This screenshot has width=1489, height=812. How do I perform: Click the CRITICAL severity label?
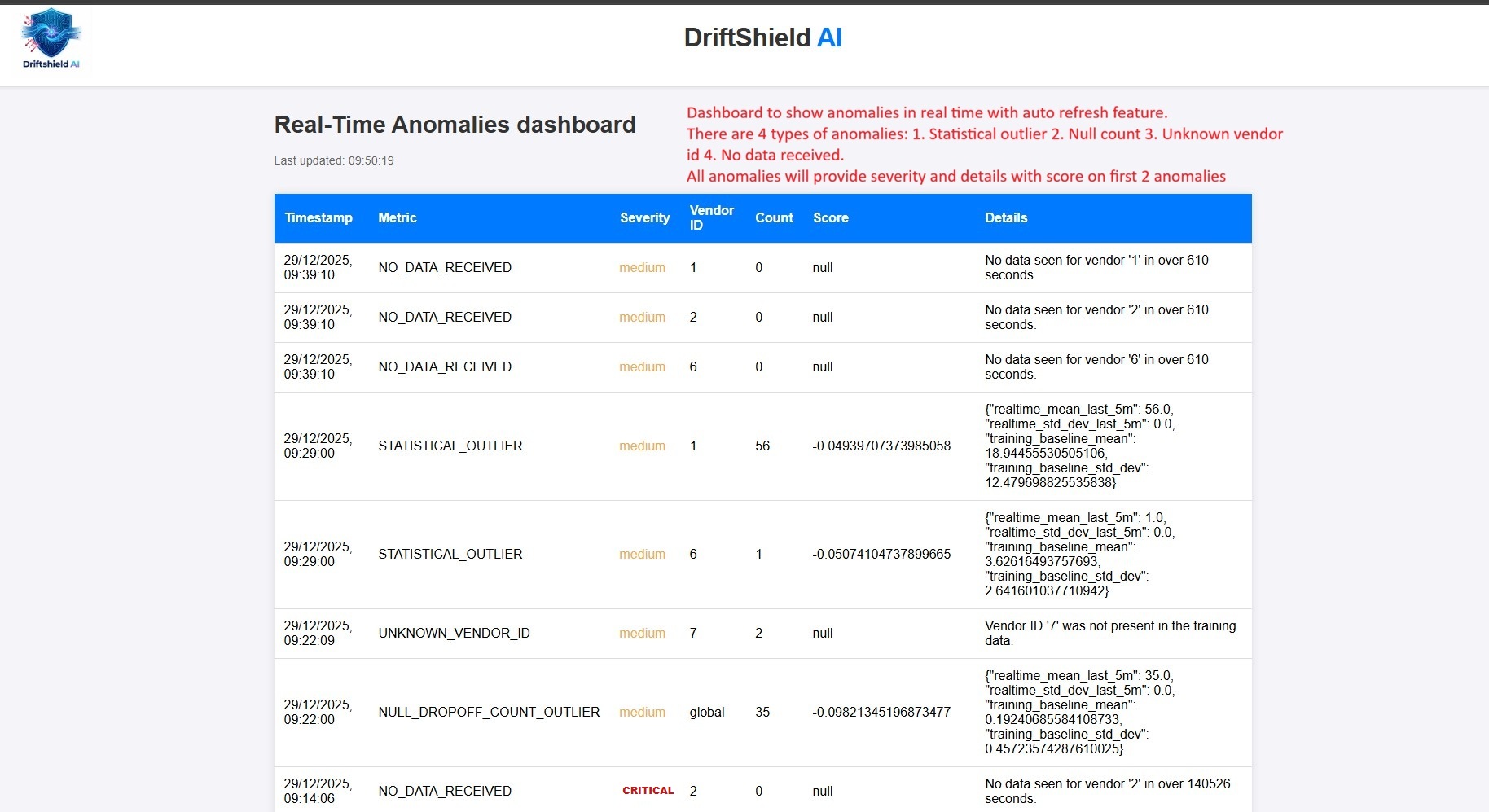[648, 790]
